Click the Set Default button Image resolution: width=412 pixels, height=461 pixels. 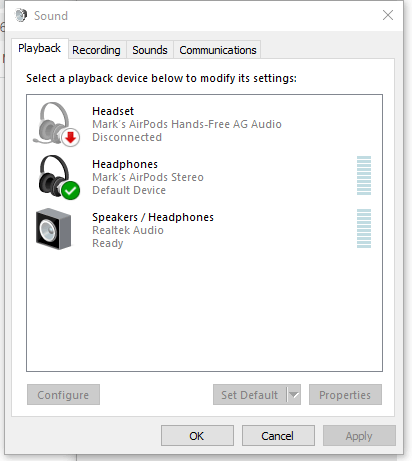click(250, 395)
